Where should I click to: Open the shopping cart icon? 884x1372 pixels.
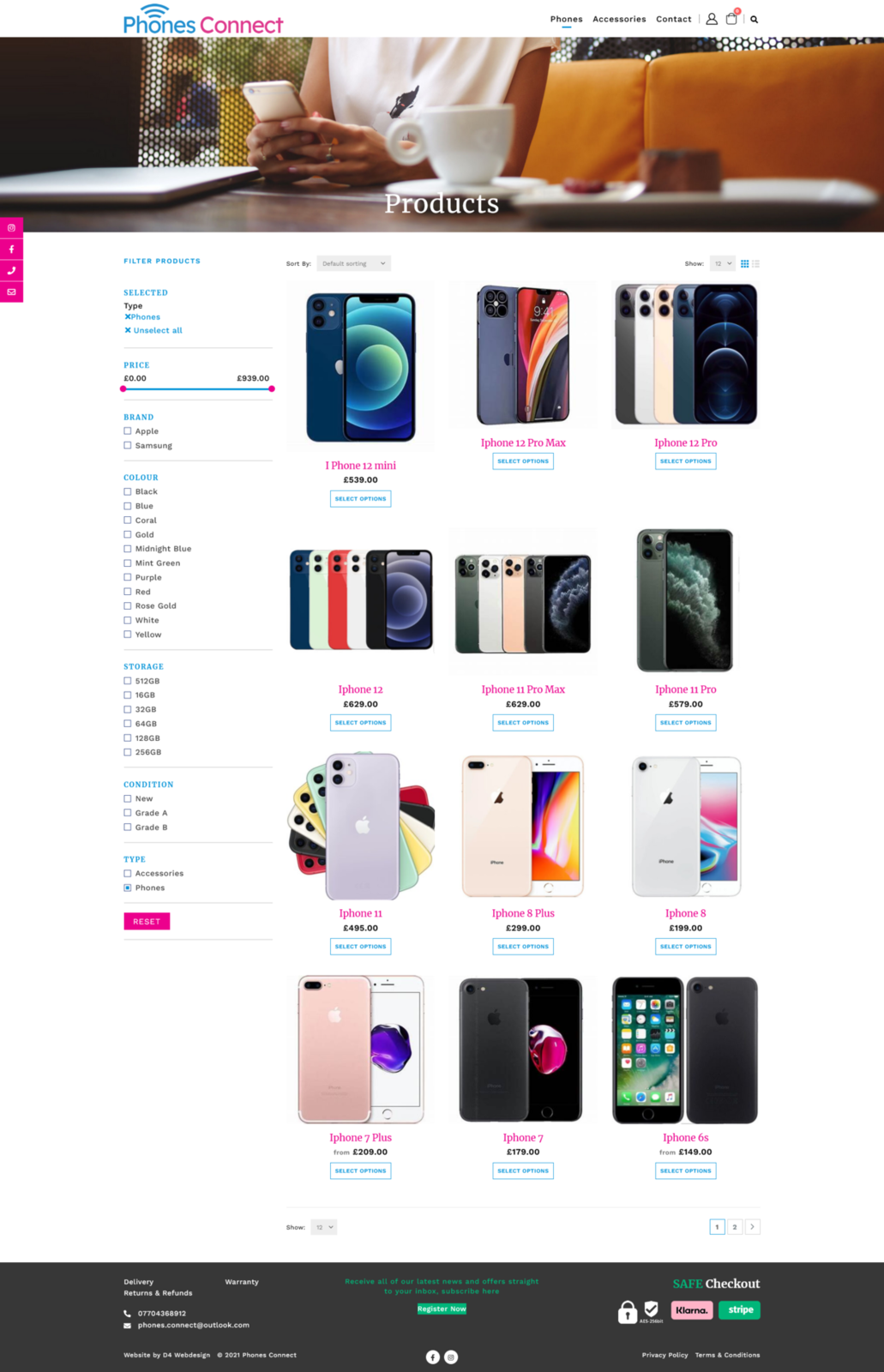[731, 19]
